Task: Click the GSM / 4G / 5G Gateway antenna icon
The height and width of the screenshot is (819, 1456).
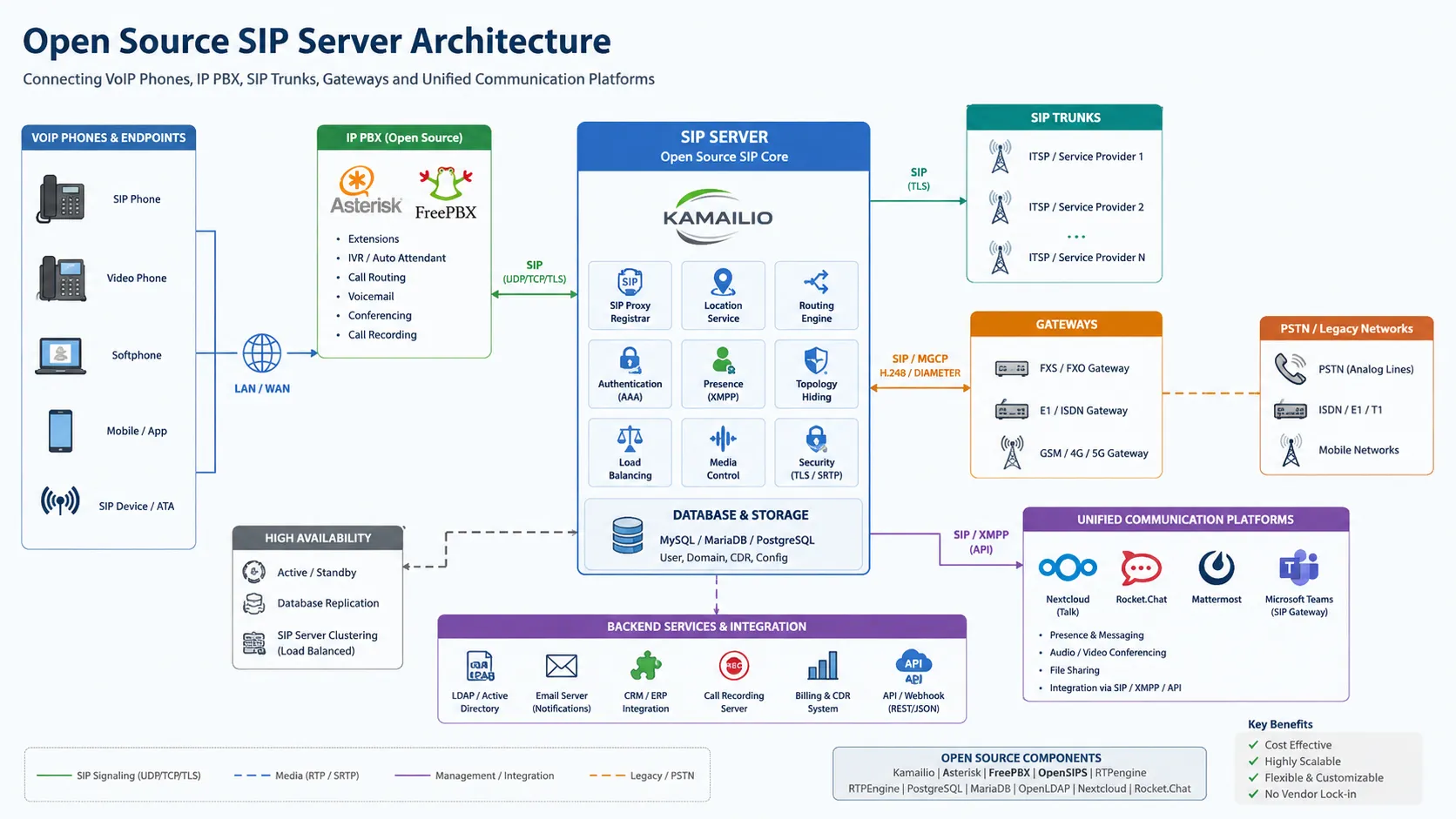Action: click(1012, 453)
